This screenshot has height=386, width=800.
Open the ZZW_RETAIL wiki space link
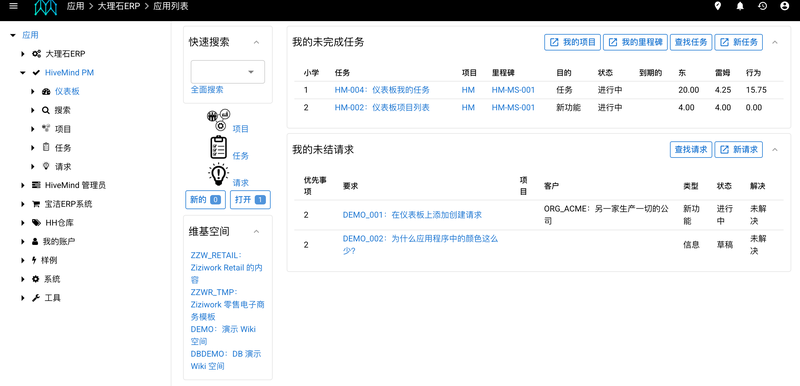(227, 267)
